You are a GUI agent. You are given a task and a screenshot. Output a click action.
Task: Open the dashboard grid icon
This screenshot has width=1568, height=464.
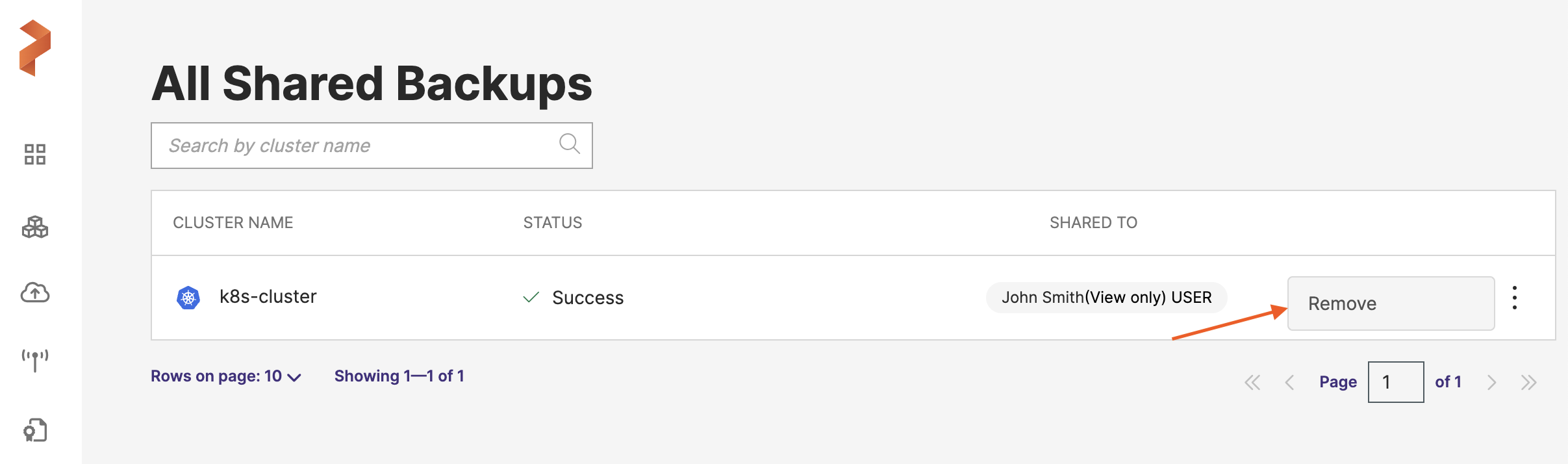(x=35, y=155)
